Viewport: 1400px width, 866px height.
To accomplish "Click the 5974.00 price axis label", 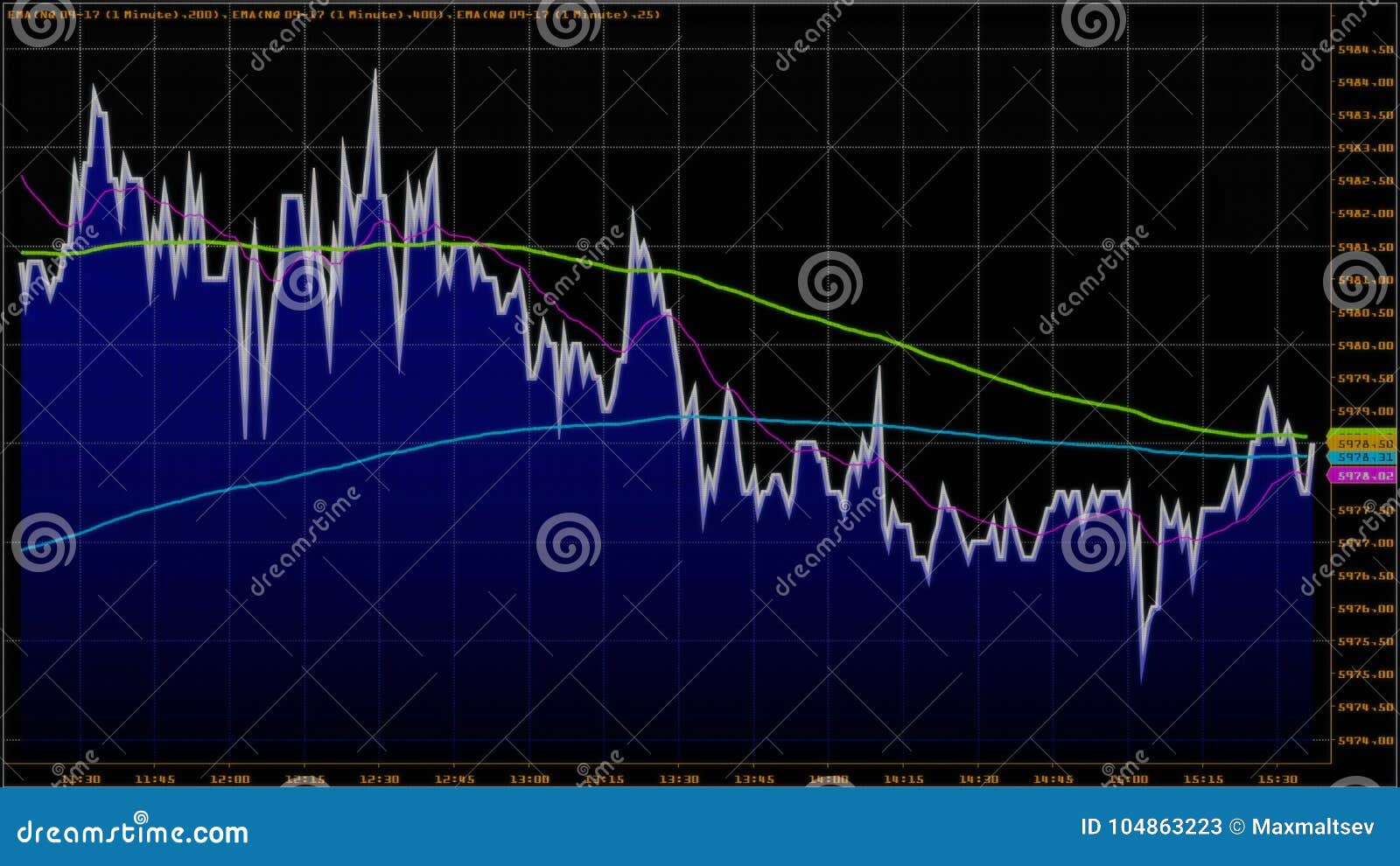I will click(x=1365, y=741).
